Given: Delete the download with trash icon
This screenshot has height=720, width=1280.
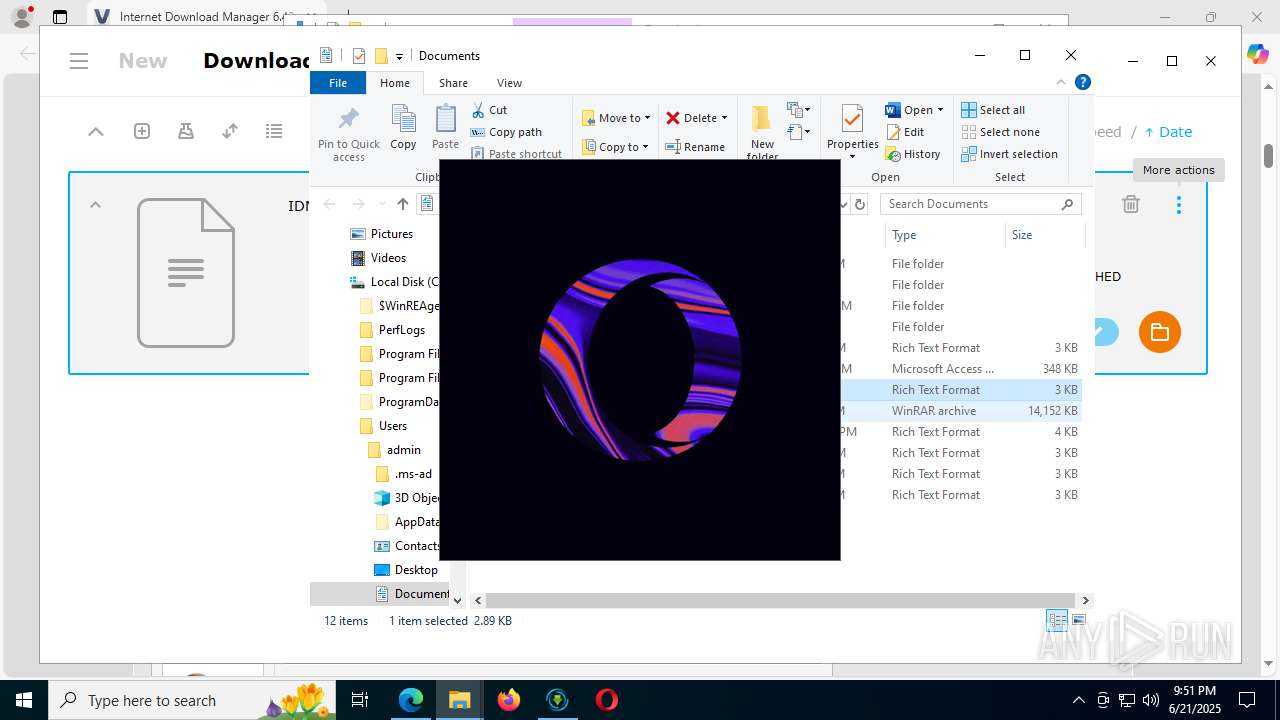Looking at the screenshot, I should click(x=1131, y=204).
